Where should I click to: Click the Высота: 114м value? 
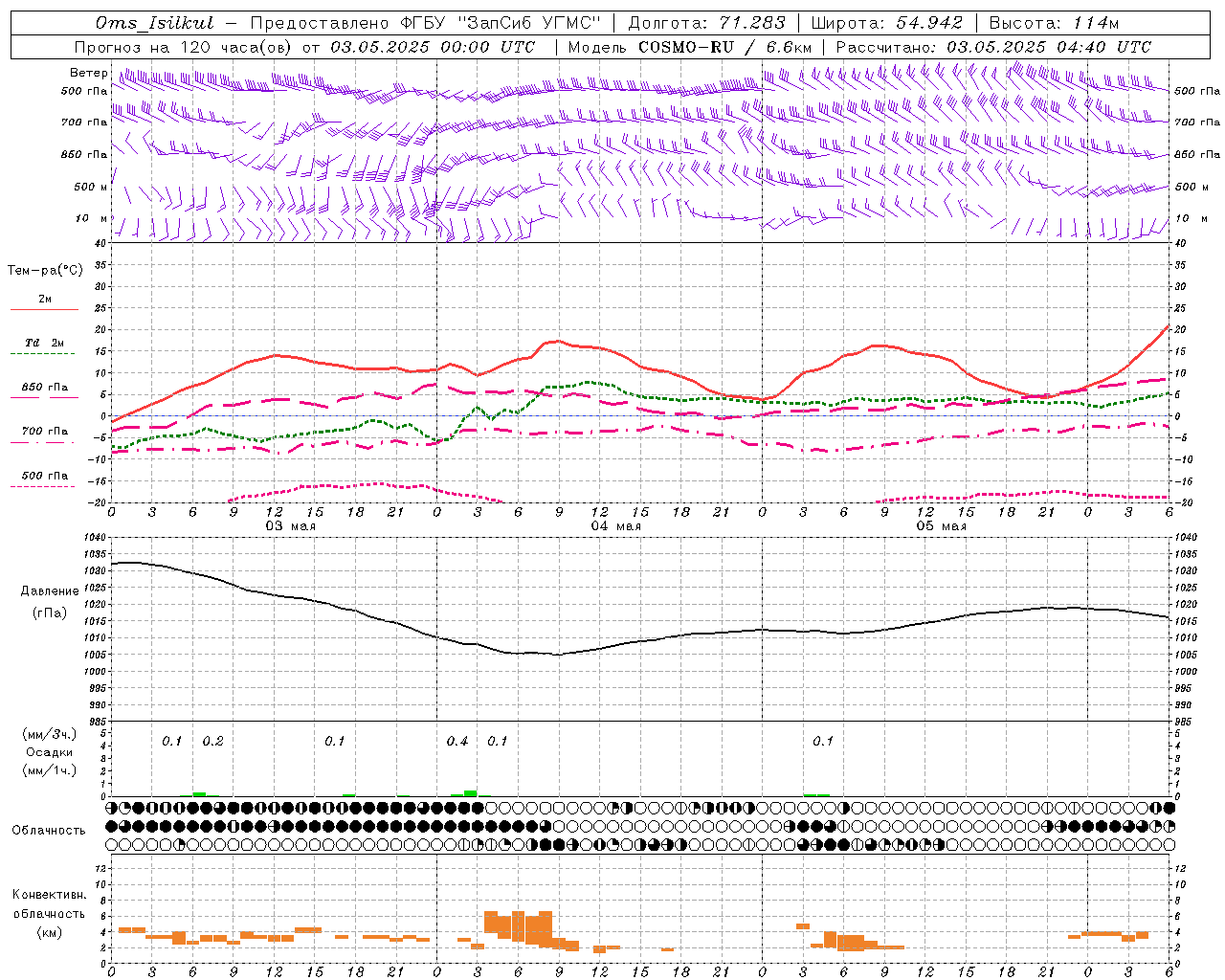click(x=1054, y=23)
